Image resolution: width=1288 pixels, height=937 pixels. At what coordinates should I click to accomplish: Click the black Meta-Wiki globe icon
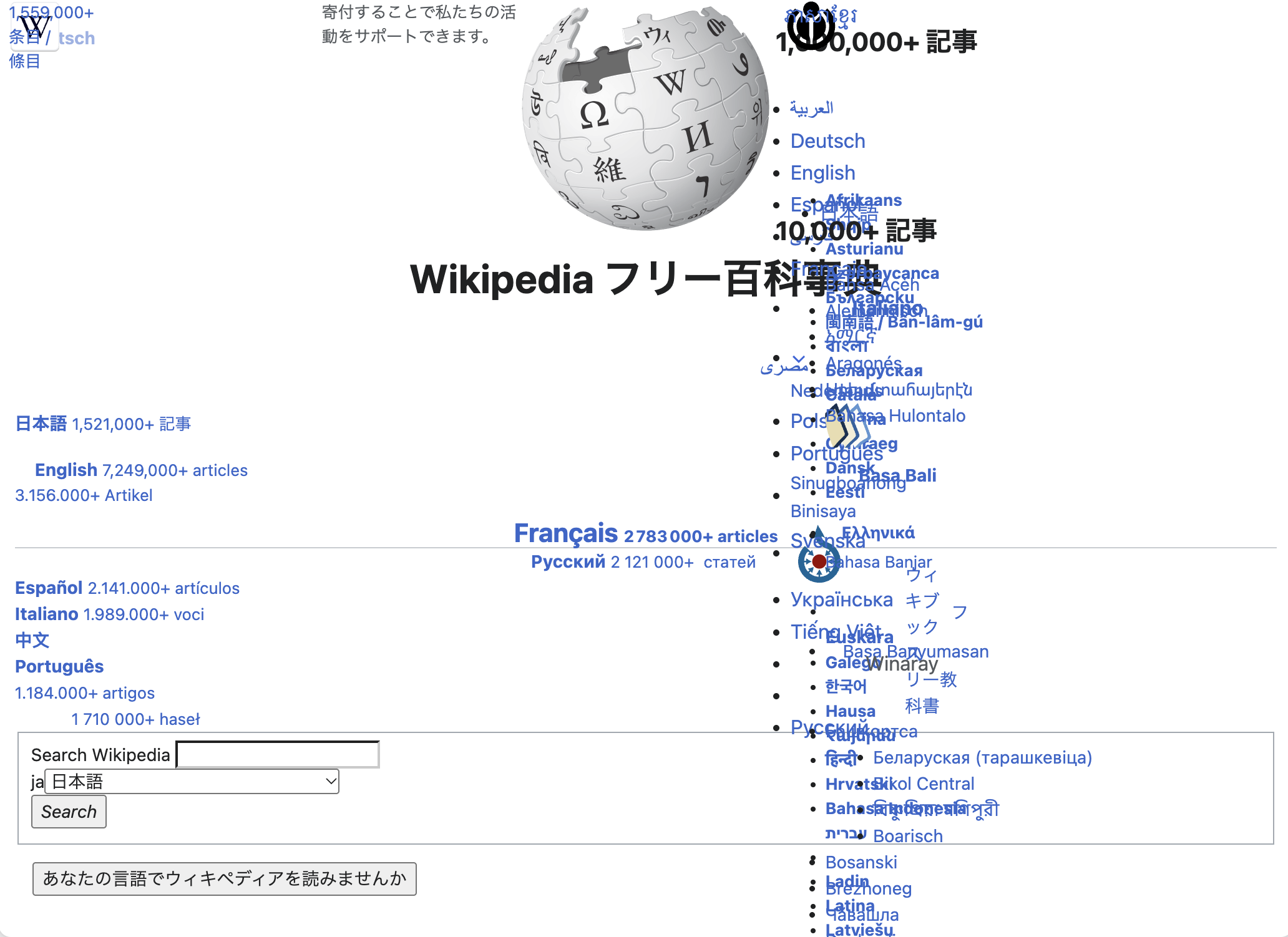pyautogui.click(x=811, y=26)
